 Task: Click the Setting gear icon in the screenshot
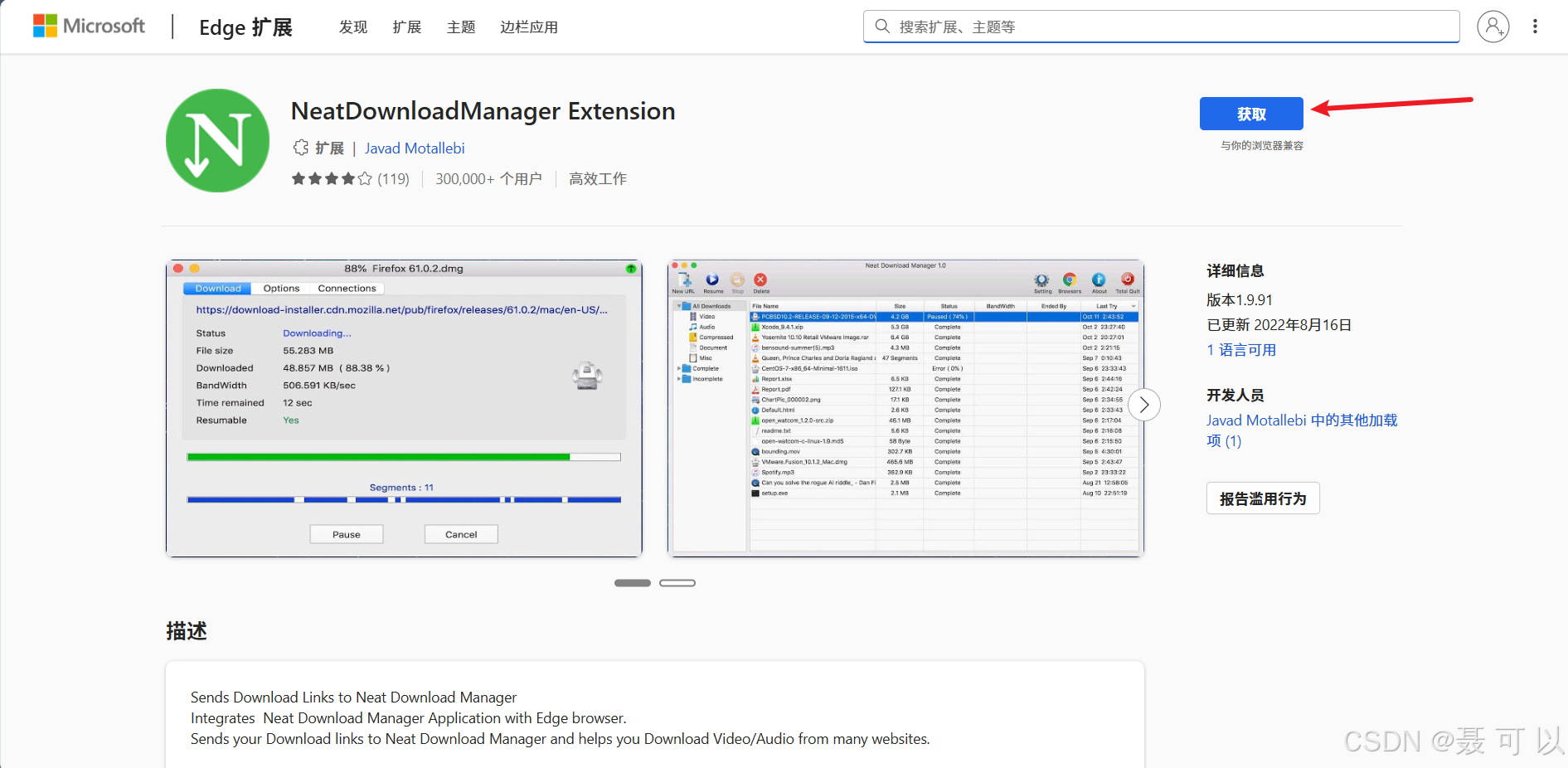pyautogui.click(x=1042, y=283)
